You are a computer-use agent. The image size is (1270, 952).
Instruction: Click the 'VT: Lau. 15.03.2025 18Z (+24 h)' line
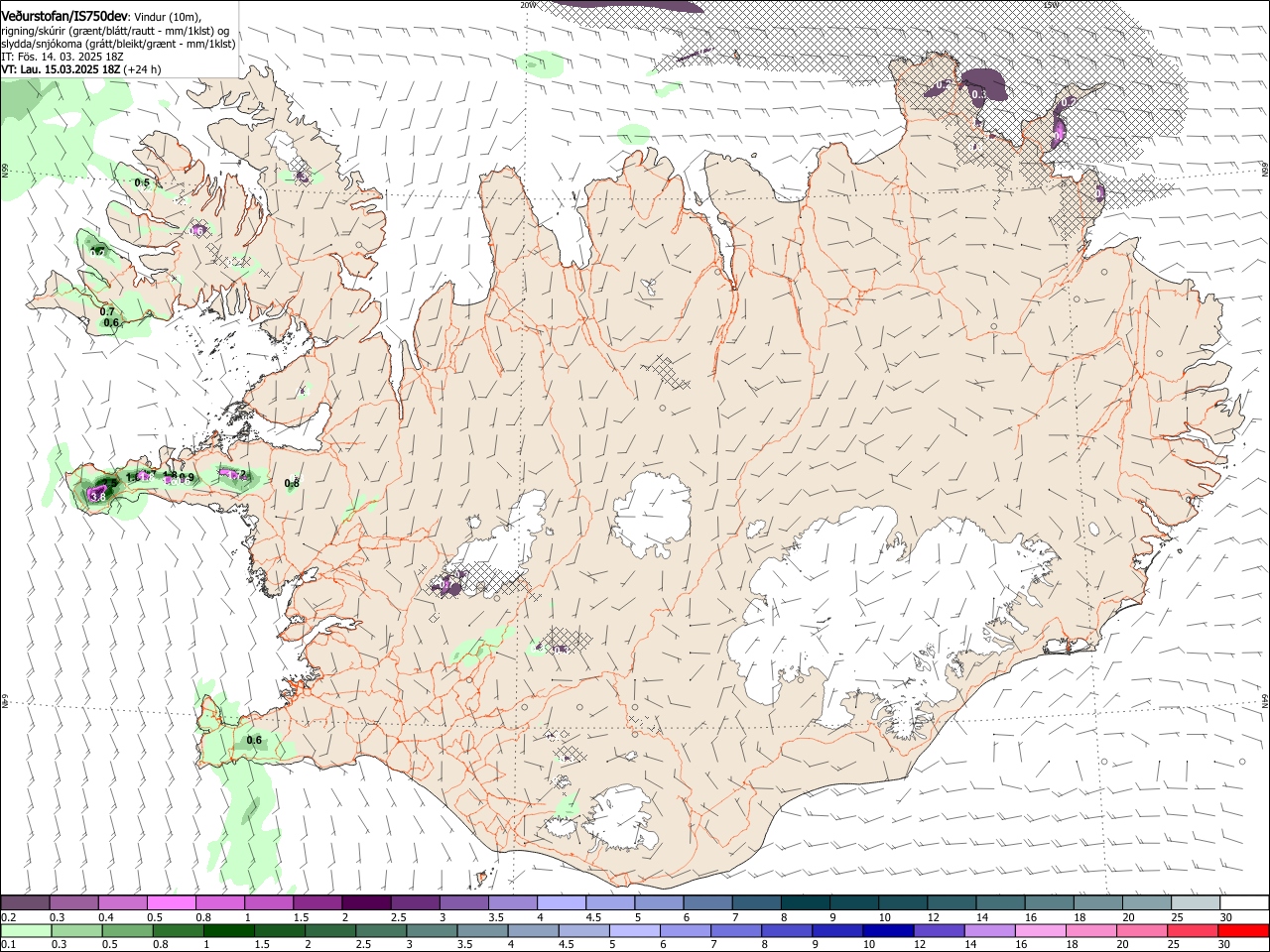point(80,69)
